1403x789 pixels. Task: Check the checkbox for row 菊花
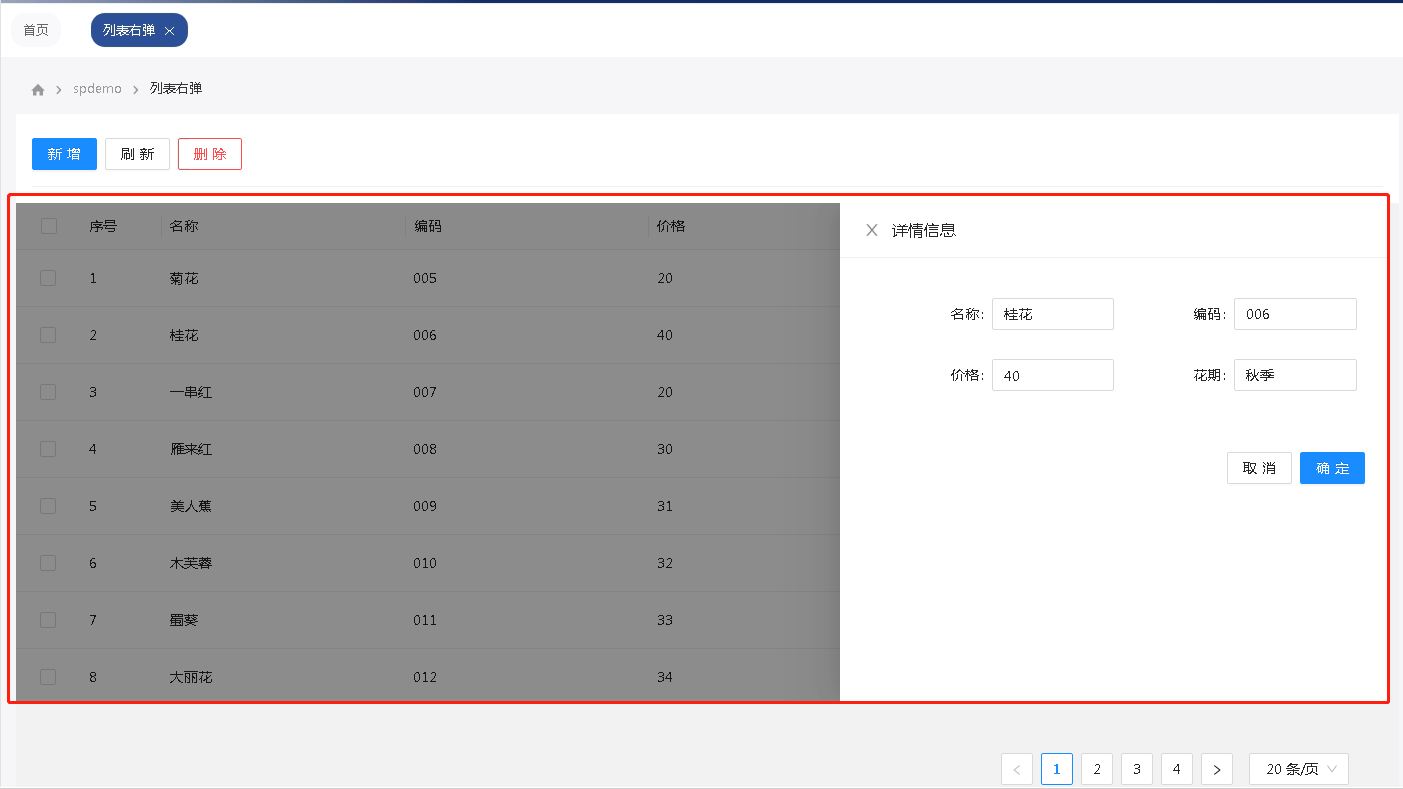[48, 278]
